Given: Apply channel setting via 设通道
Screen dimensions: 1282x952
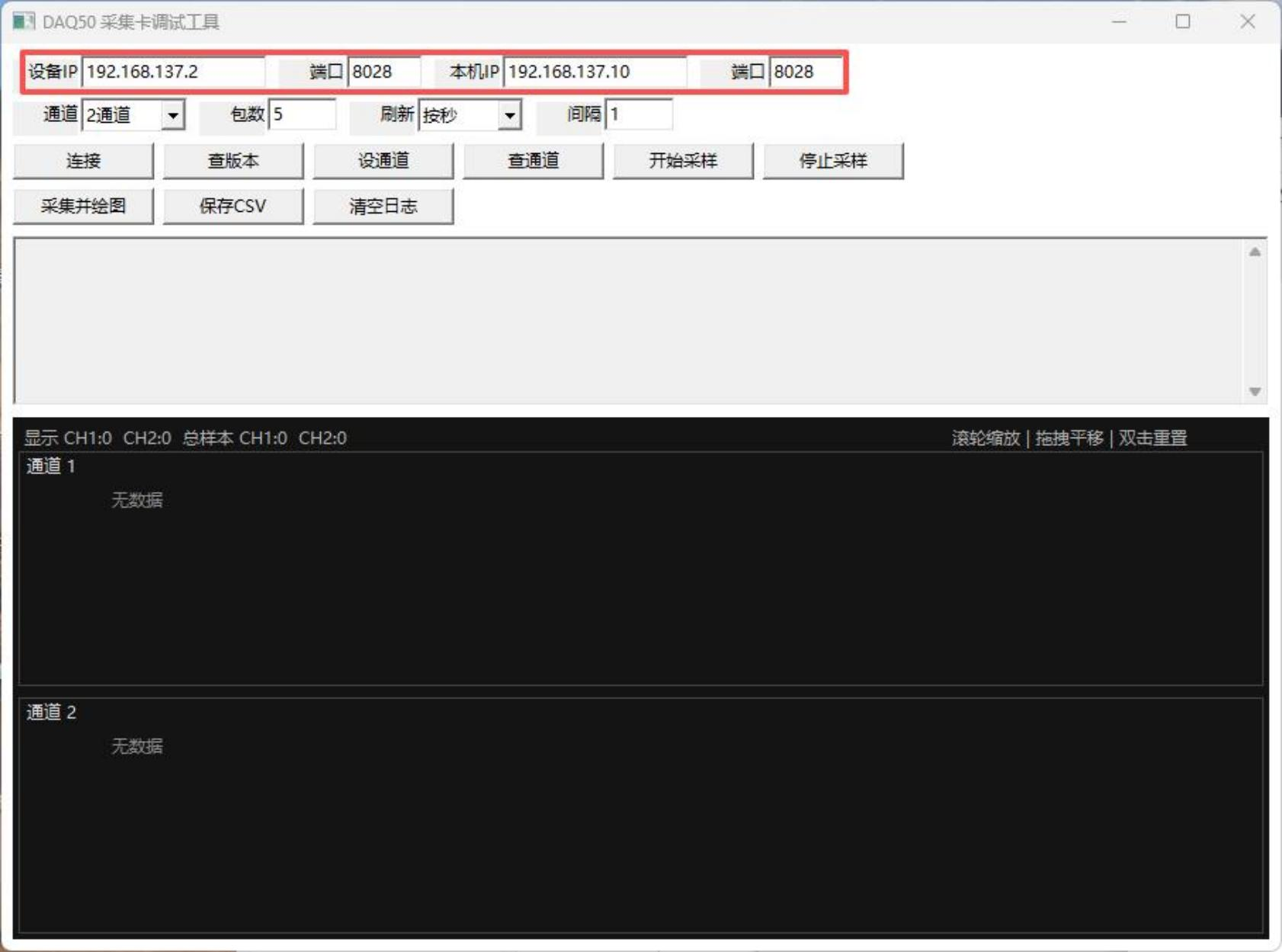Looking at the screenshot, I should [383, 161].
